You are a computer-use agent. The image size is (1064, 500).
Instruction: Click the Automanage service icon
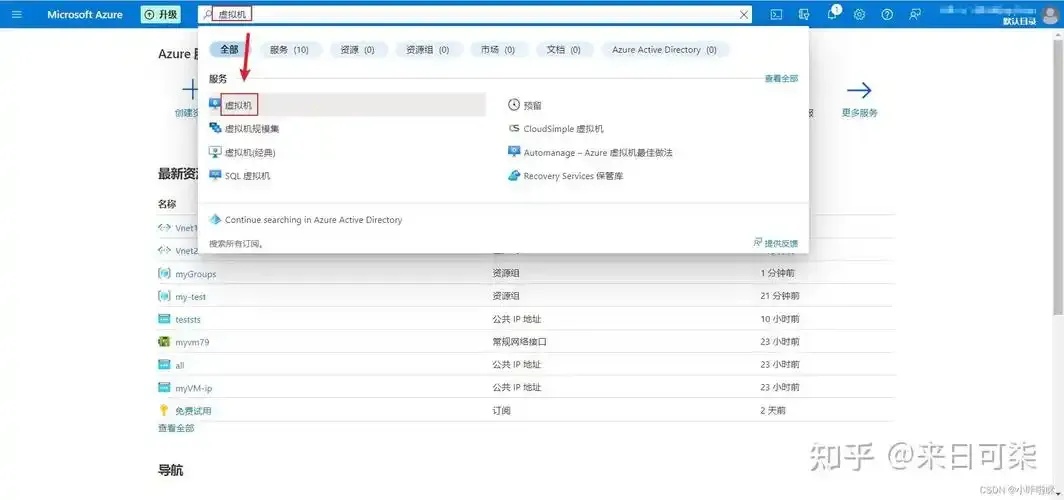point(514,152)
